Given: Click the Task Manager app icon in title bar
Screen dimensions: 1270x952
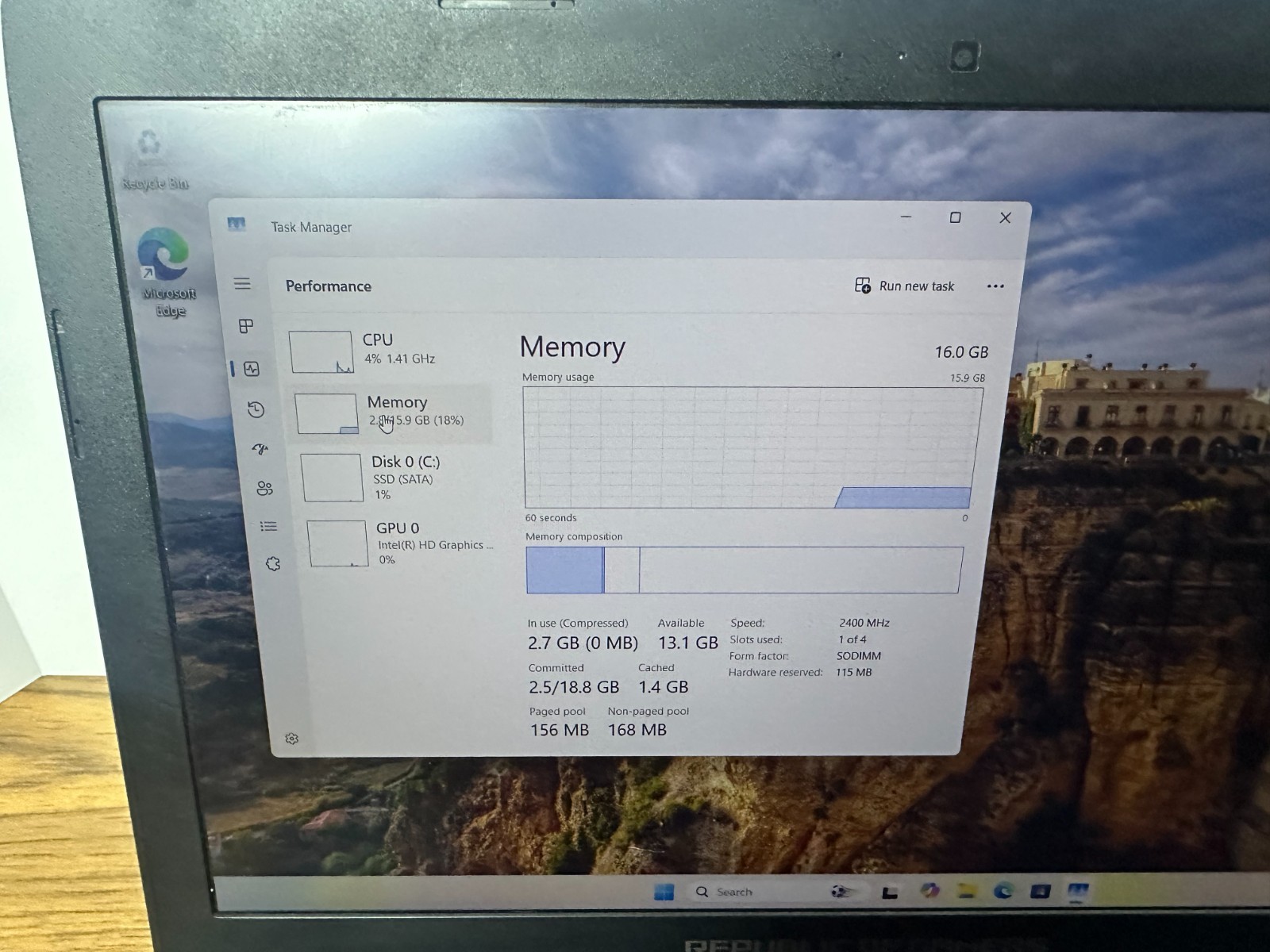Looking at the screenshot, I should pos(237,225).
